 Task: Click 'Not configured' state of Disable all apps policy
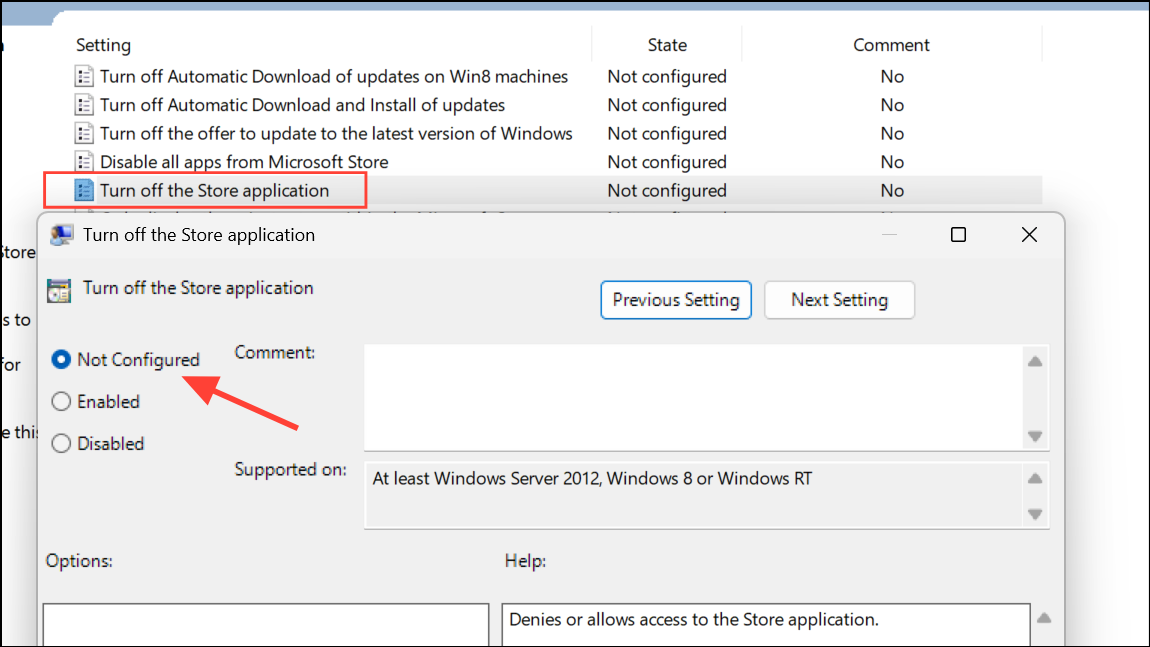click(667, 161)
